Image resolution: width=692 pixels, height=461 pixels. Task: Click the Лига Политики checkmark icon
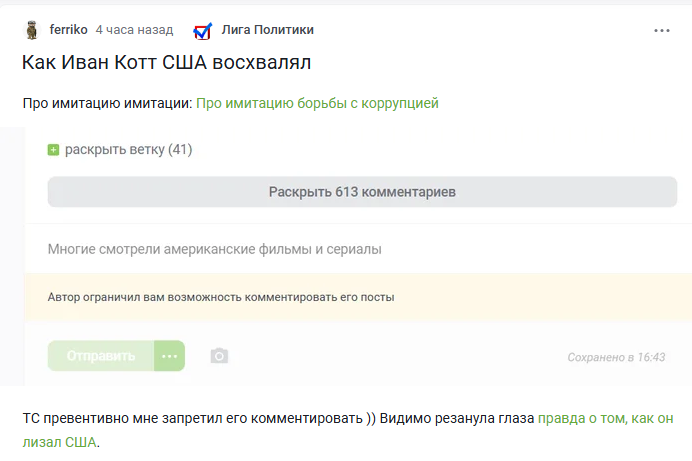[203, 31]
